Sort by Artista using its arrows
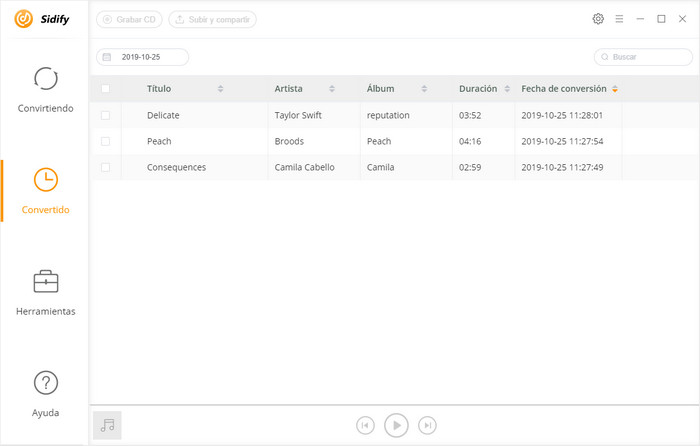Screen dimensions: 700x446 click(x=332, y=89)
